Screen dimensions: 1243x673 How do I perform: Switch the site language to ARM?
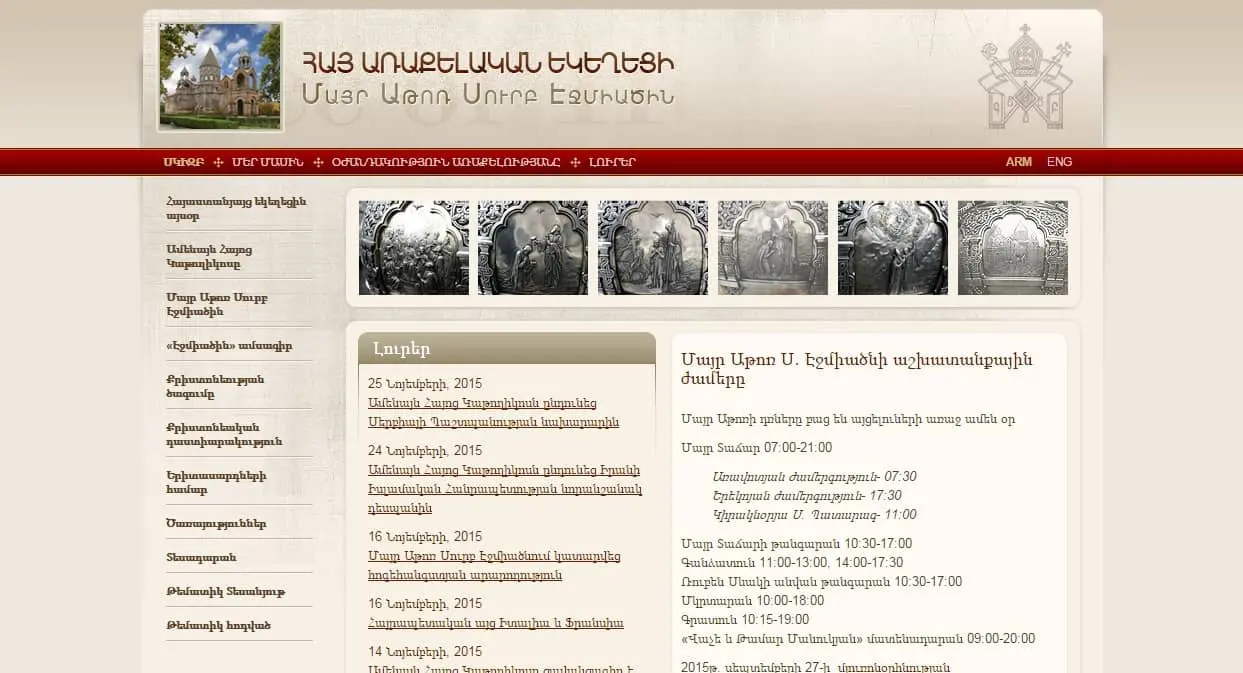pyautogui.click(x=1019, y=162)
